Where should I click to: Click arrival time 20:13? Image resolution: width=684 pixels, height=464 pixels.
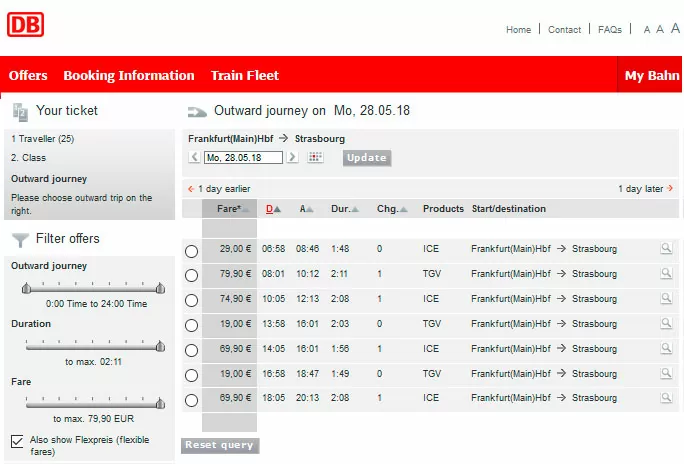308,398
